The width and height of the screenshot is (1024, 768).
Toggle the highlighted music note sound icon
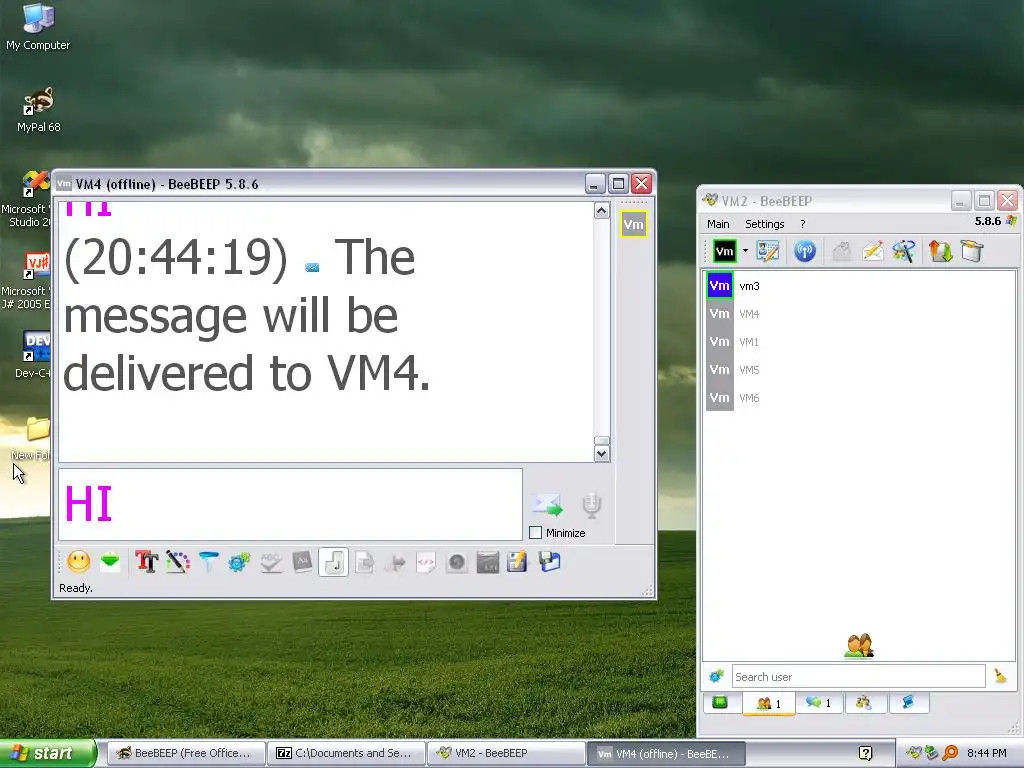(333, 562)
